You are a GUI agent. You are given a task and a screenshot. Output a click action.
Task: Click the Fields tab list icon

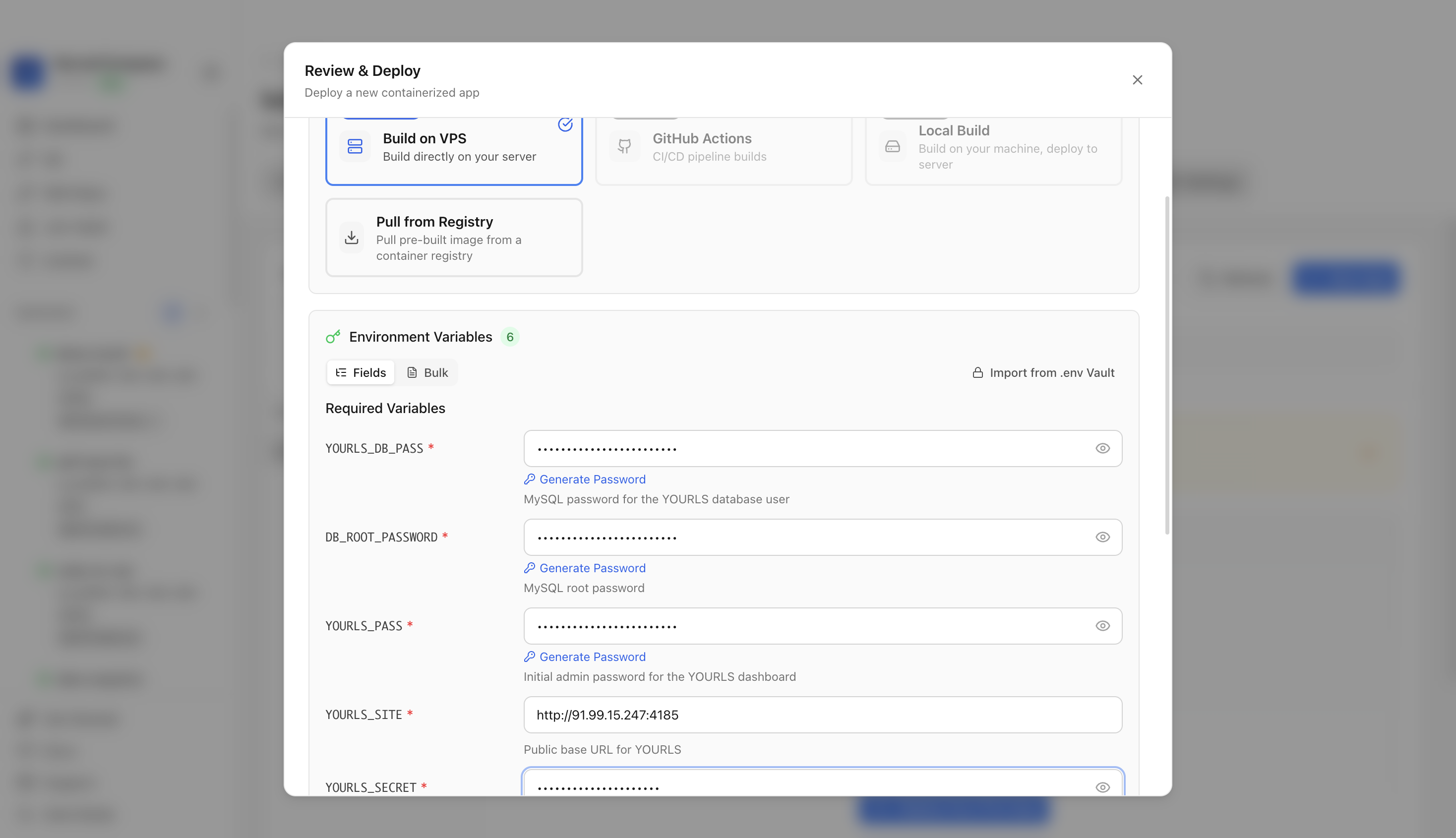tap(341, 373)
